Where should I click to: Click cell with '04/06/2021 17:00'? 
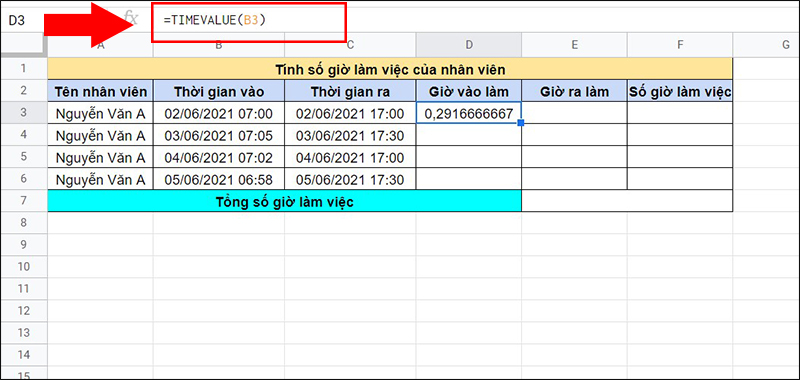click(351, 157)
